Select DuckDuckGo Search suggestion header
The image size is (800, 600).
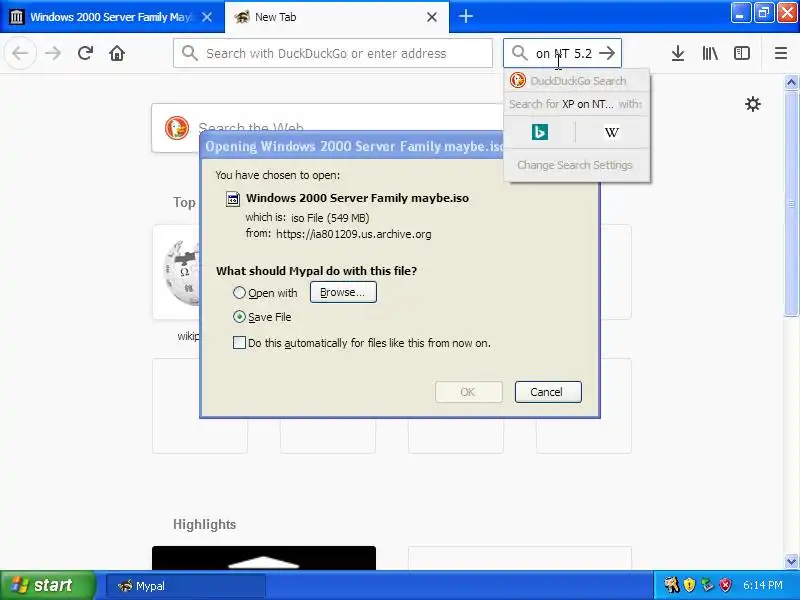577,81
